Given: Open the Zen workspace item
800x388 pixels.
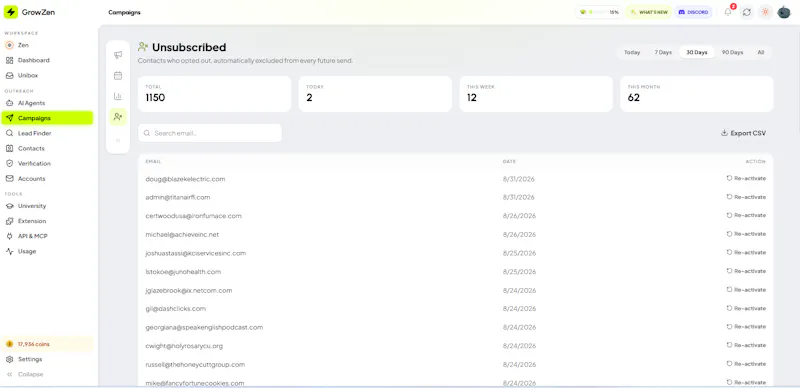Looking at the screenshot, I should click(x=47, y=45).
